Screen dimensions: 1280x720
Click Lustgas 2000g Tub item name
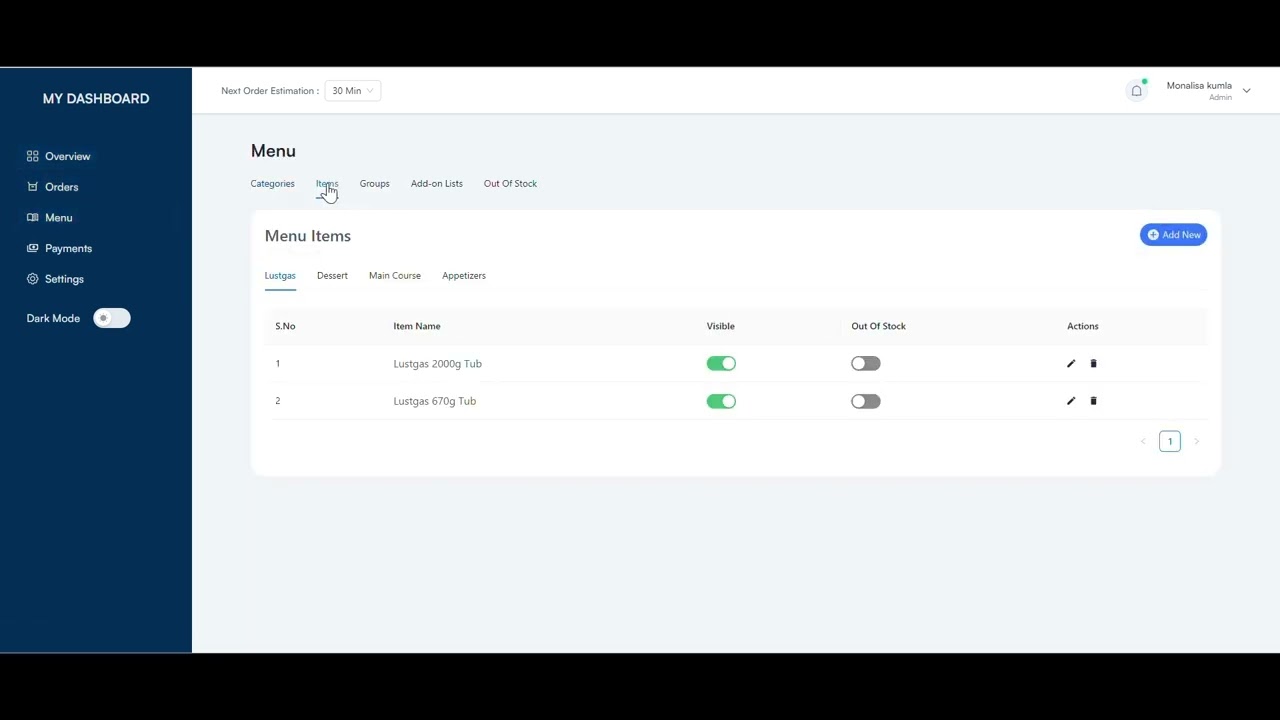(x=437, y=364)
